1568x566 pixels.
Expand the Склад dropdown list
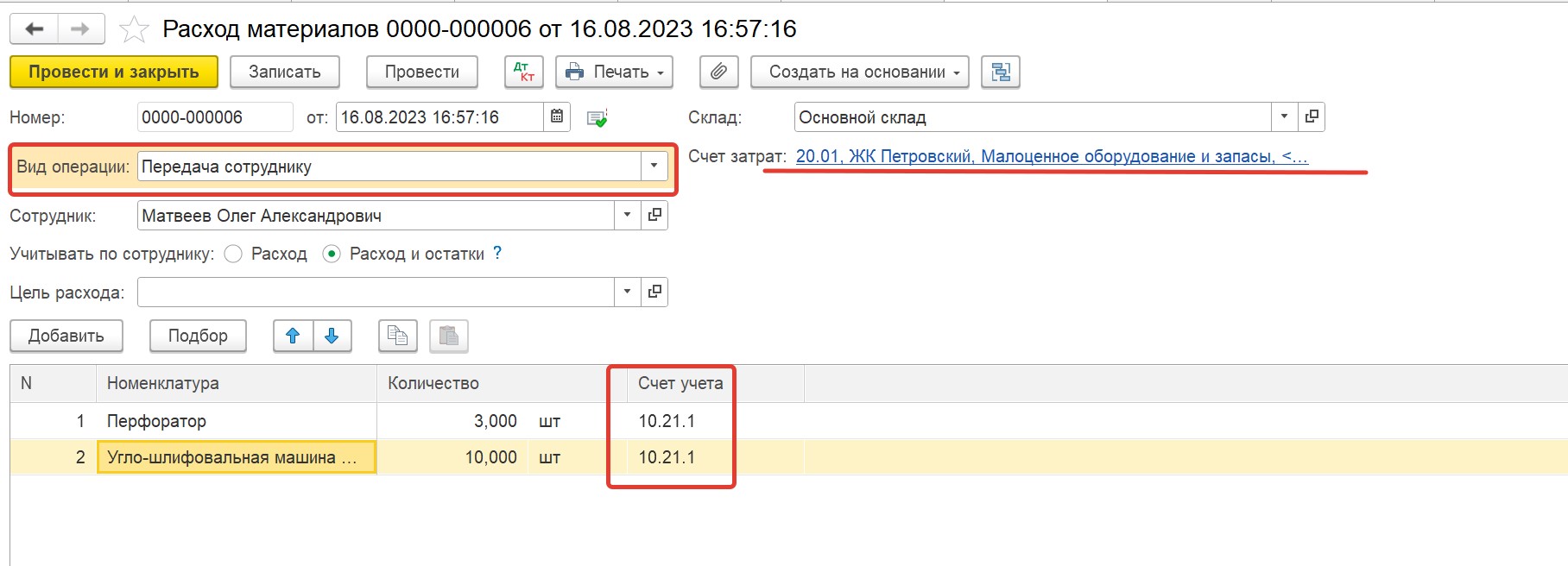pyautogui.click(x=1284, y=116)
